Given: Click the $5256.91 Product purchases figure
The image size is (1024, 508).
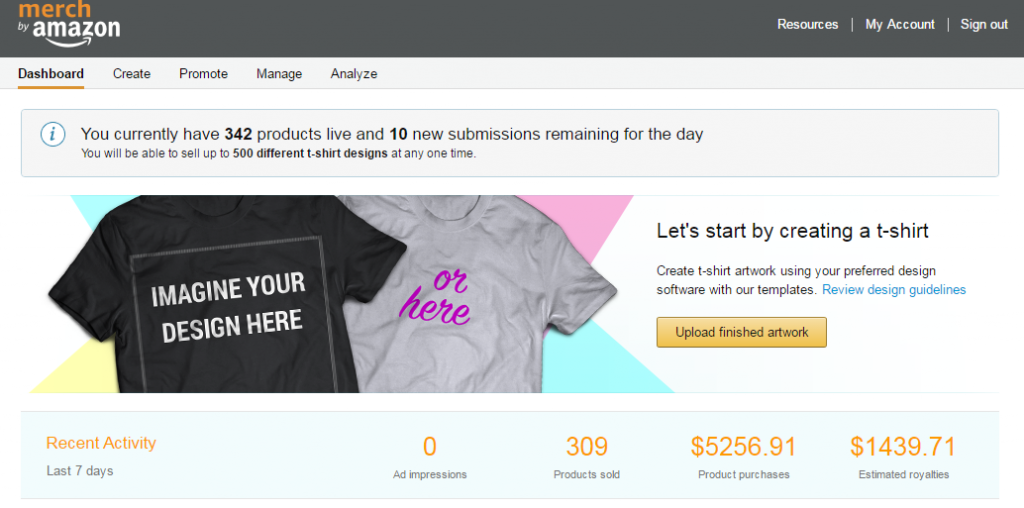Looking at the screenshot, I should click(x=744, y=447).
